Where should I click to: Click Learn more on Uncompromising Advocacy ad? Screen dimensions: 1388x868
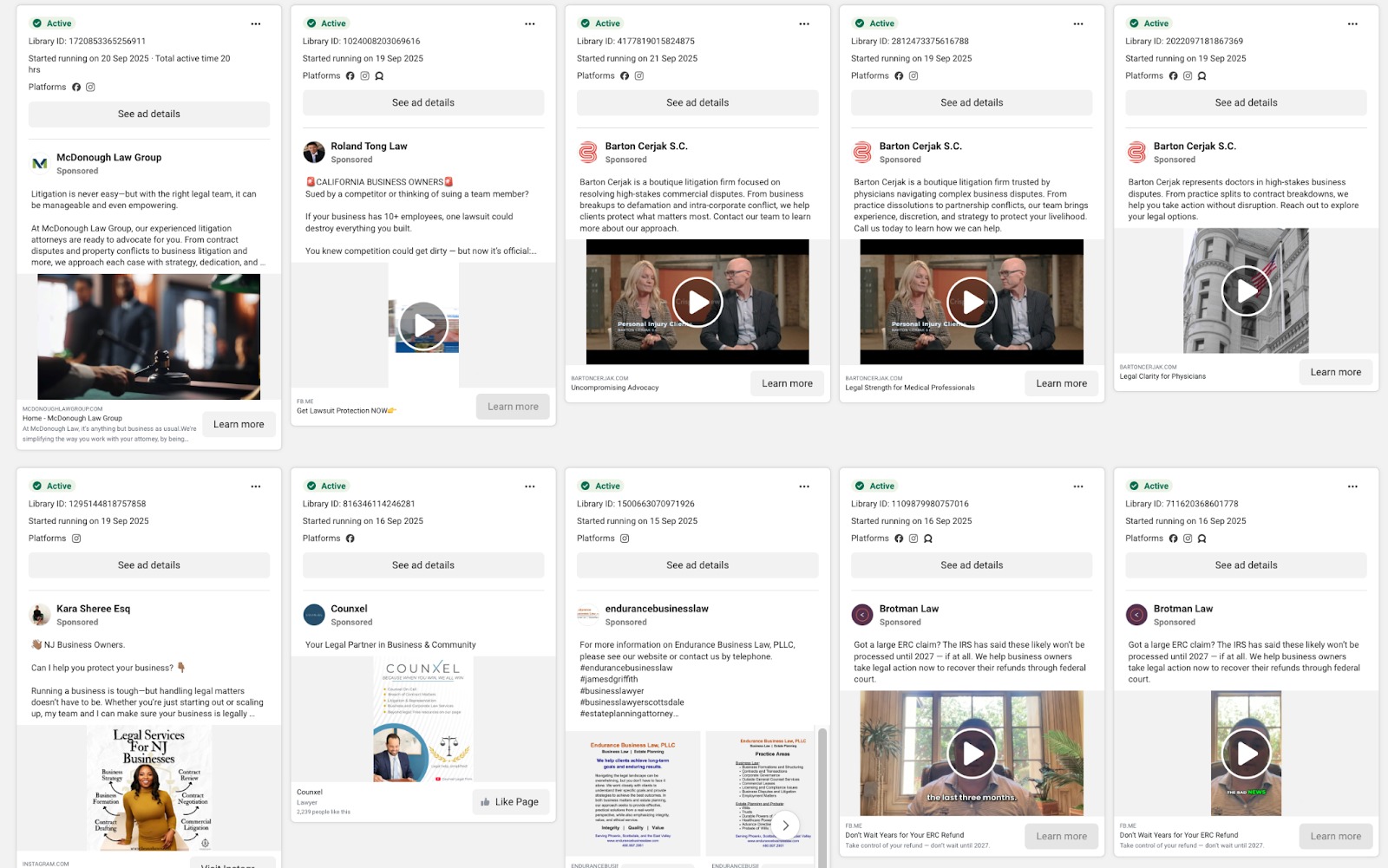[787, 383]
